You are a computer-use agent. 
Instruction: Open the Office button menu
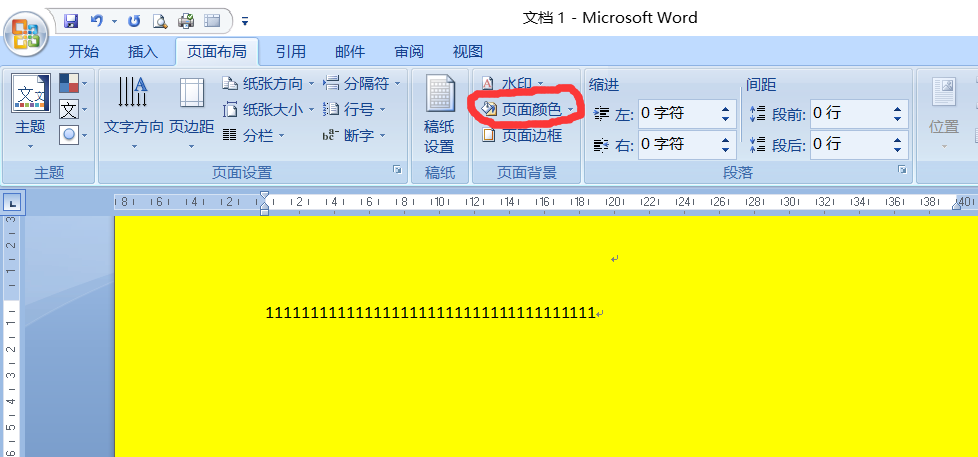(27, 34)
